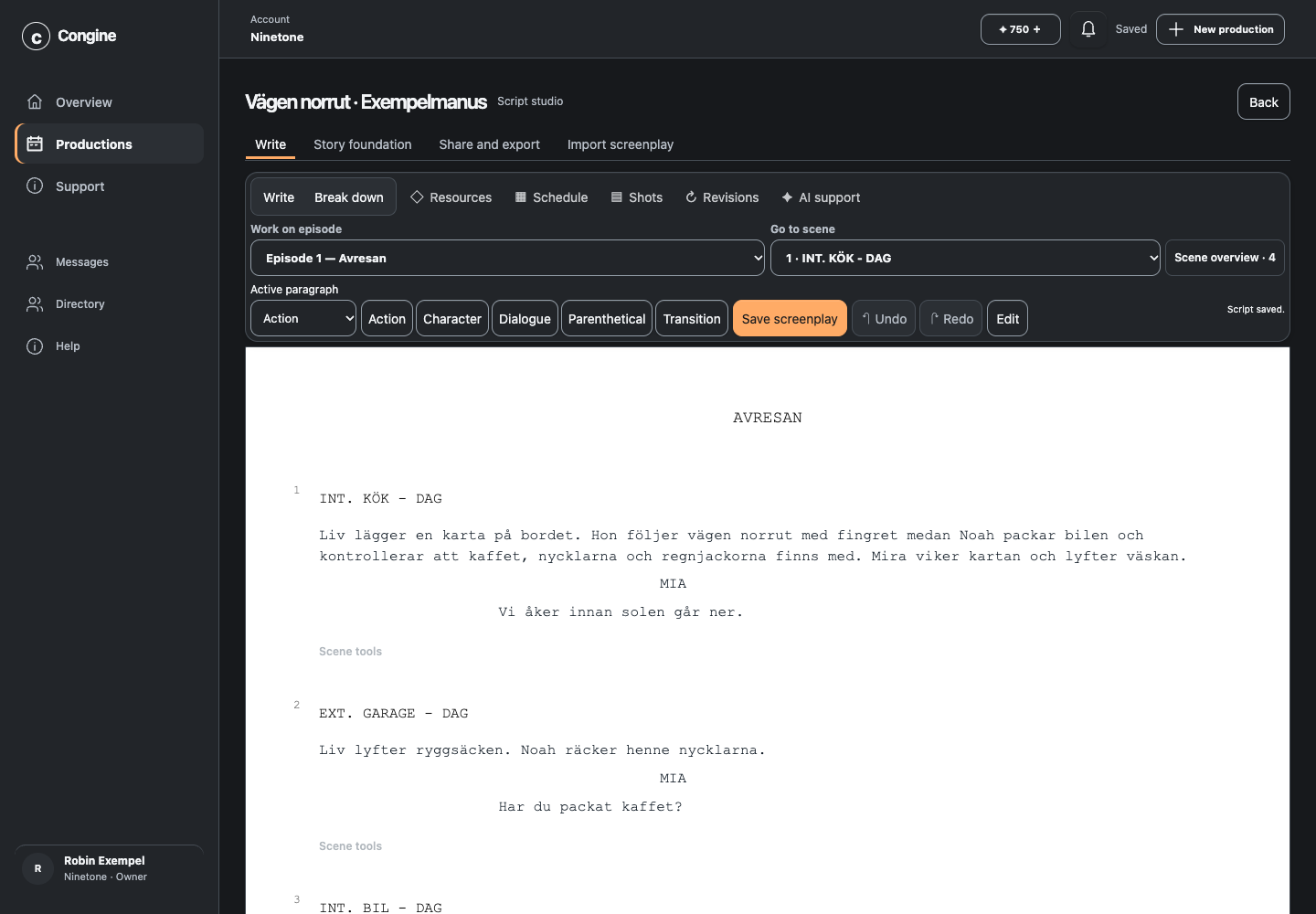Open the Resources panel
This screenshot has width=1316, height=914.
point(451,197)
